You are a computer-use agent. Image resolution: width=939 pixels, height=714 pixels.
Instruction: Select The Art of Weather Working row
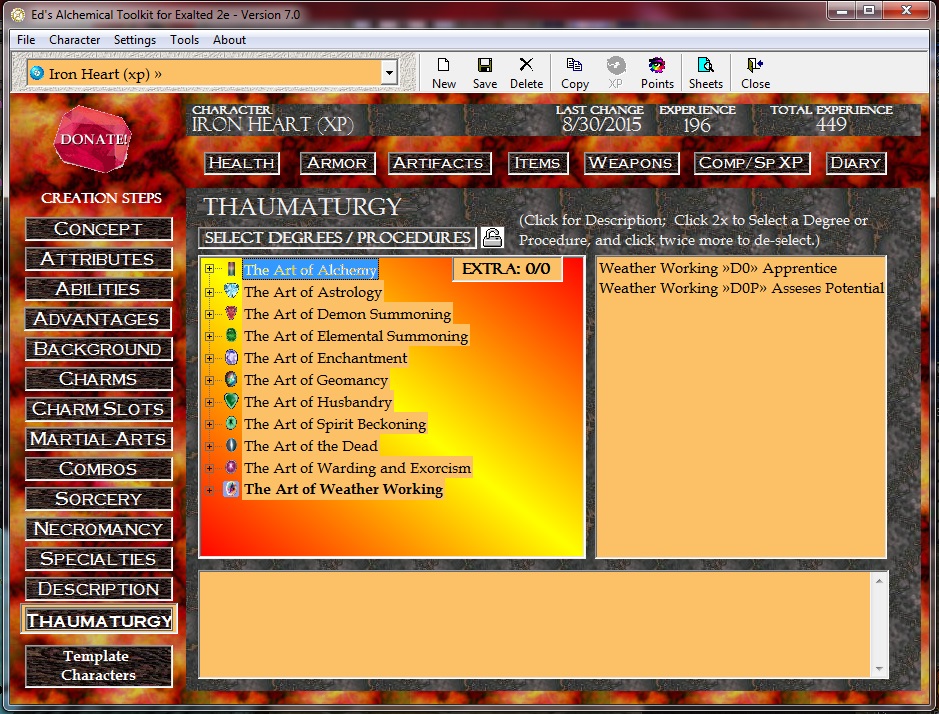click(x=343, y=489)
